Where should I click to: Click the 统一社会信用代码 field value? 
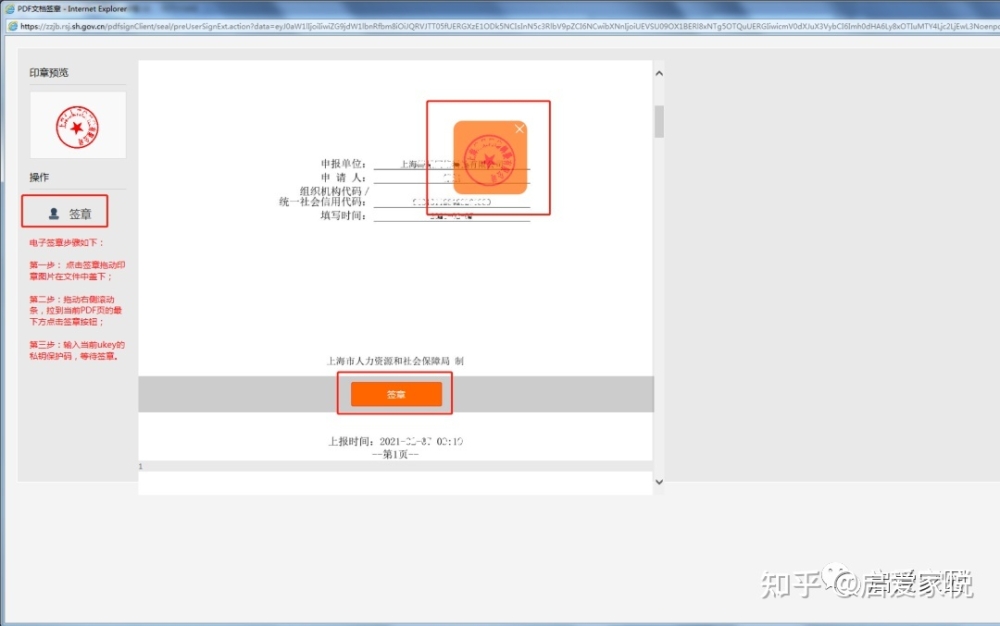pyautogui.click(x=452, y=202)
